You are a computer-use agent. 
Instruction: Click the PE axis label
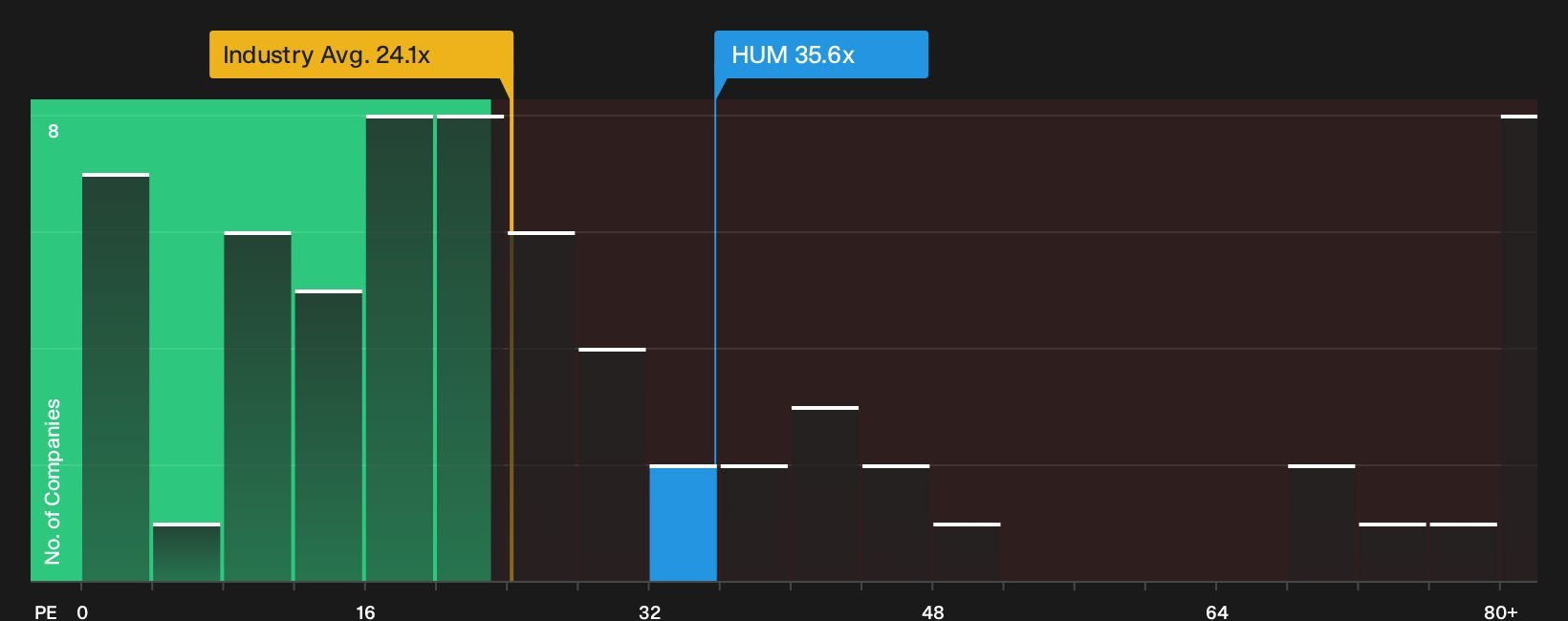pos(46,611)
